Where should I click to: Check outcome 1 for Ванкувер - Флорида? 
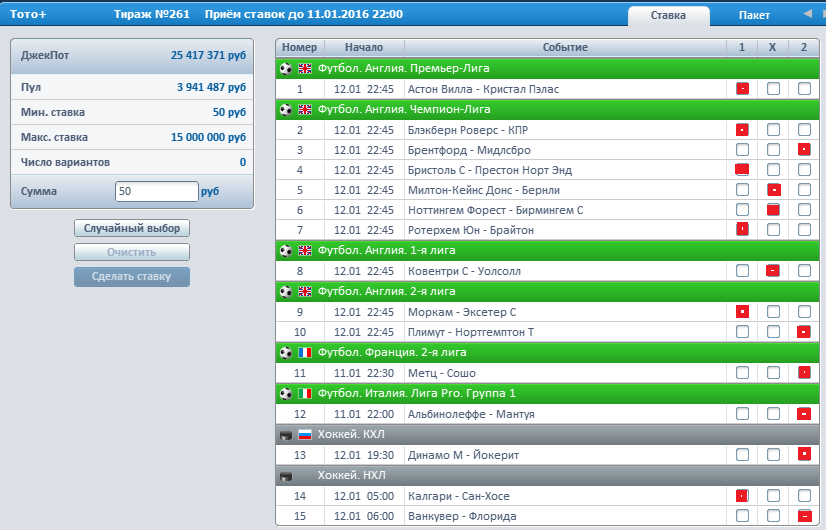(742, 516)
